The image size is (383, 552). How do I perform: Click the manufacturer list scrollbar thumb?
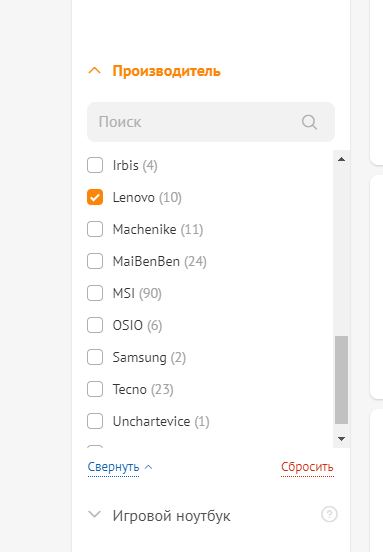pos(341,380)
